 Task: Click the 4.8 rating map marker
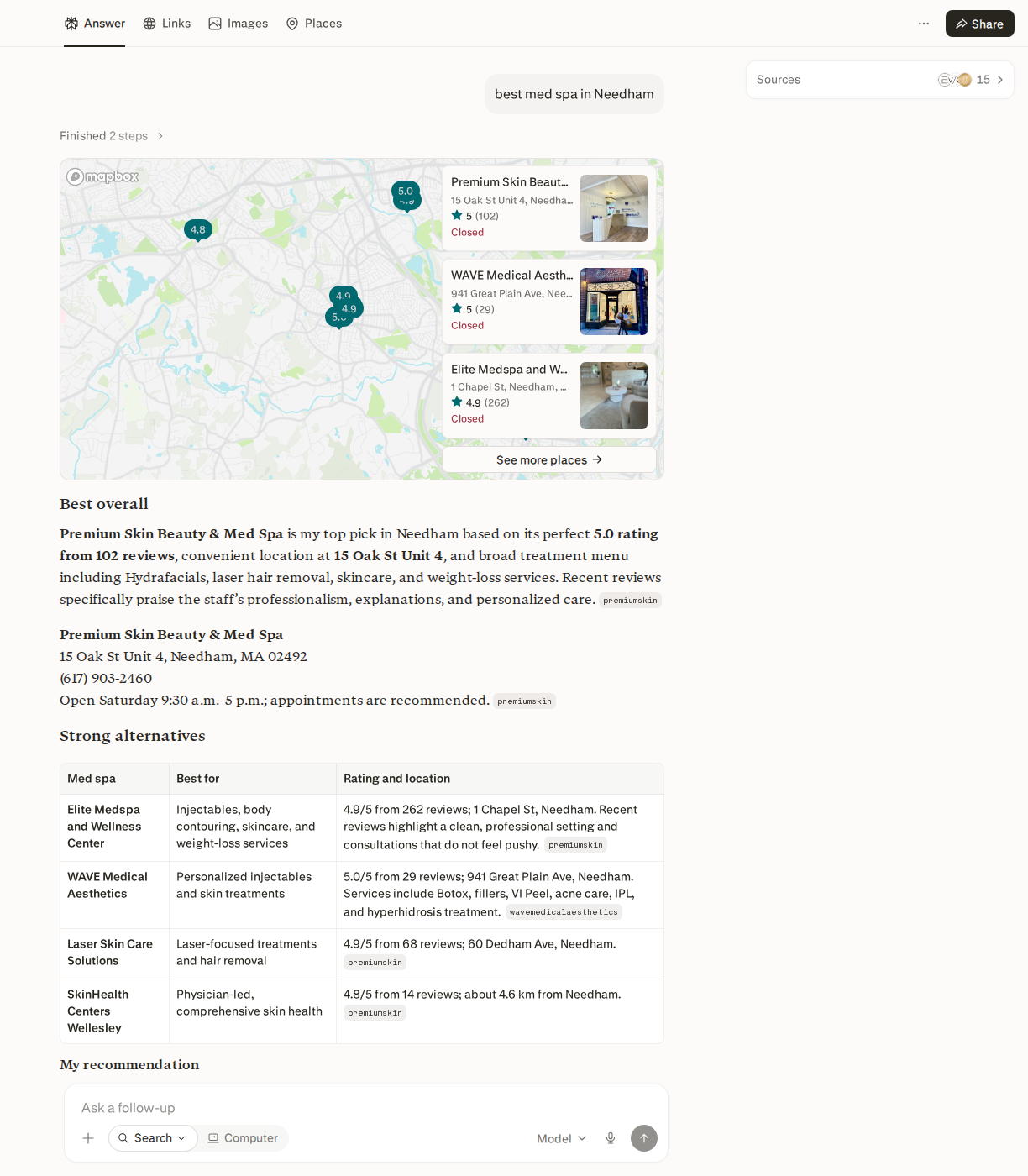(198, 230)
